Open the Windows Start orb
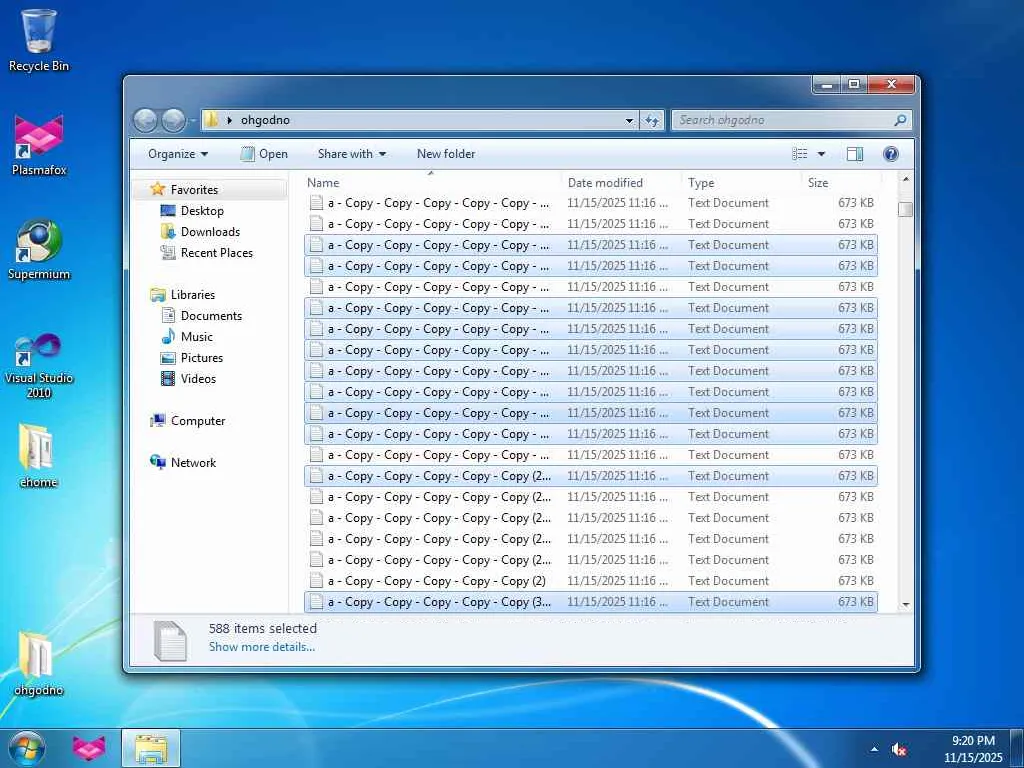This screenshot has height=768, width=1024. pyautogui.click(x=27, y=748)
